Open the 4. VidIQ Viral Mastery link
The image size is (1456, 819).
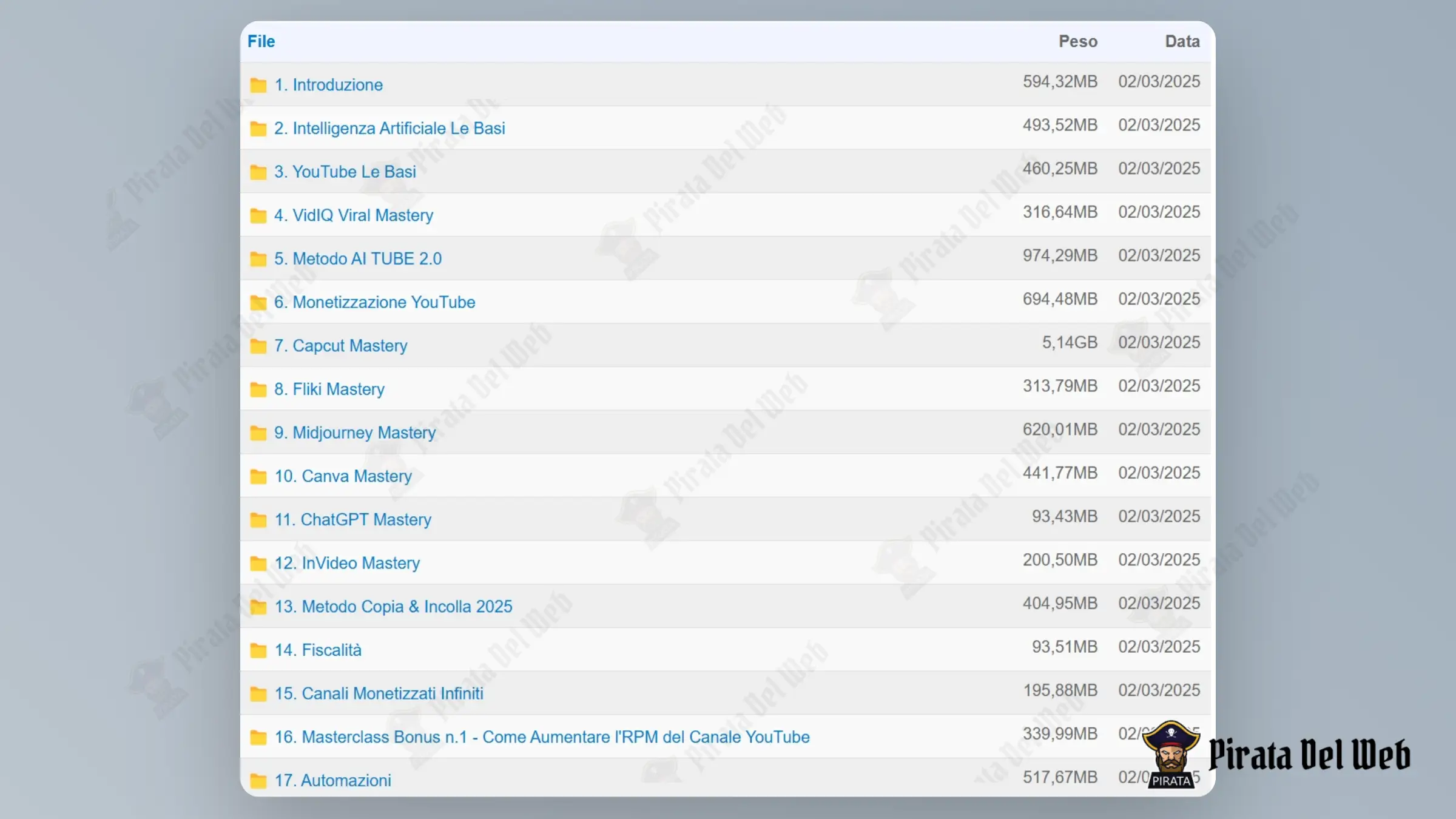point(354,215)
